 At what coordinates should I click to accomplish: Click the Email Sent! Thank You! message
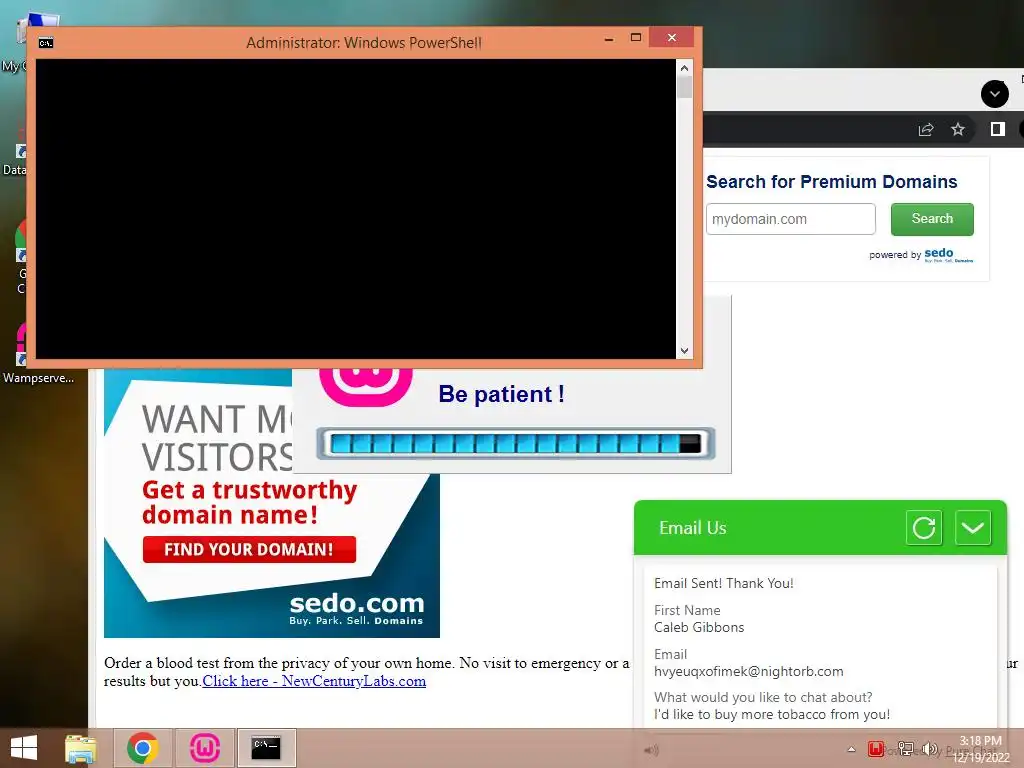coord(724,583)
